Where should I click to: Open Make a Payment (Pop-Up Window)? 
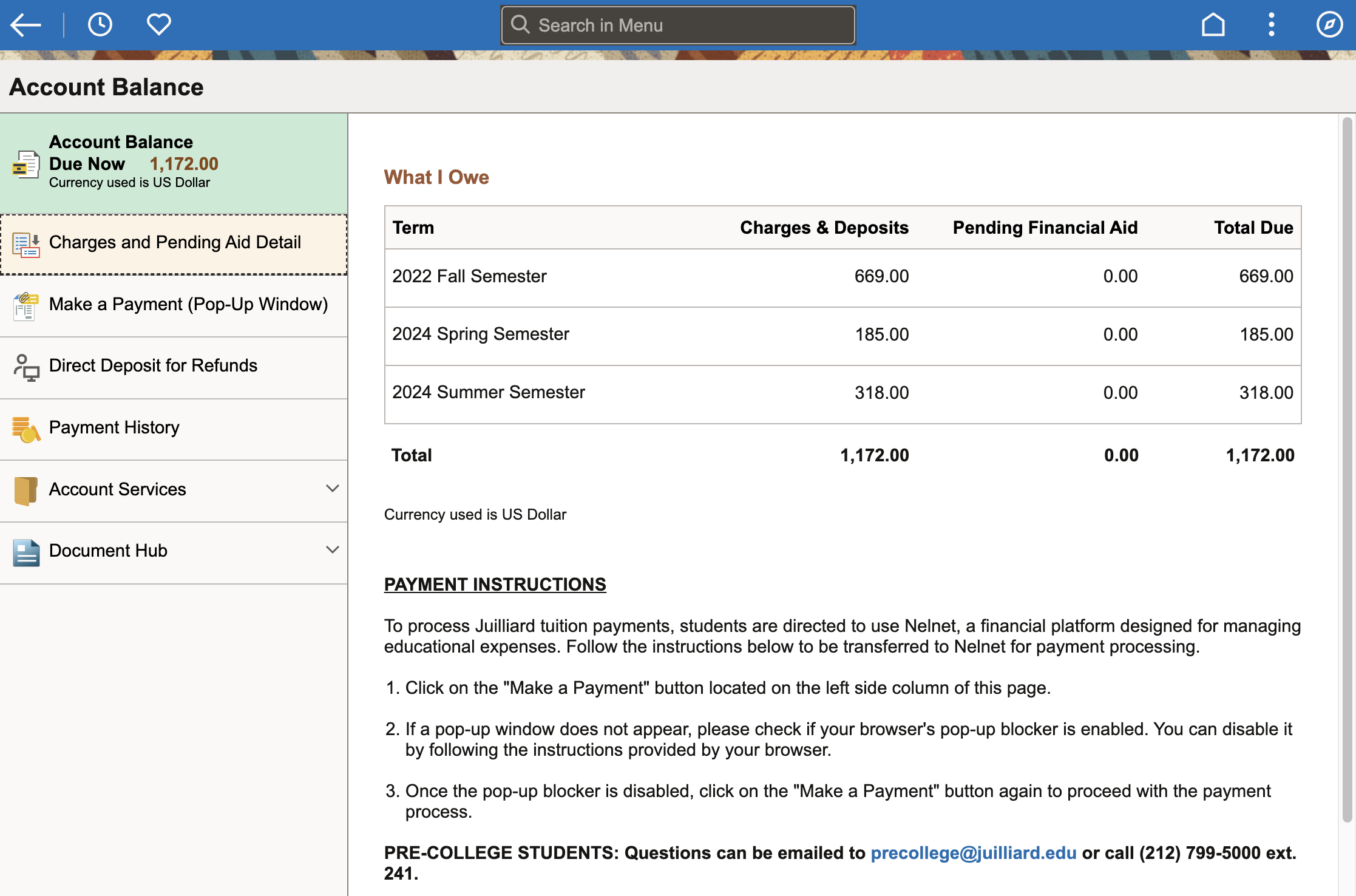coord(174,306)
